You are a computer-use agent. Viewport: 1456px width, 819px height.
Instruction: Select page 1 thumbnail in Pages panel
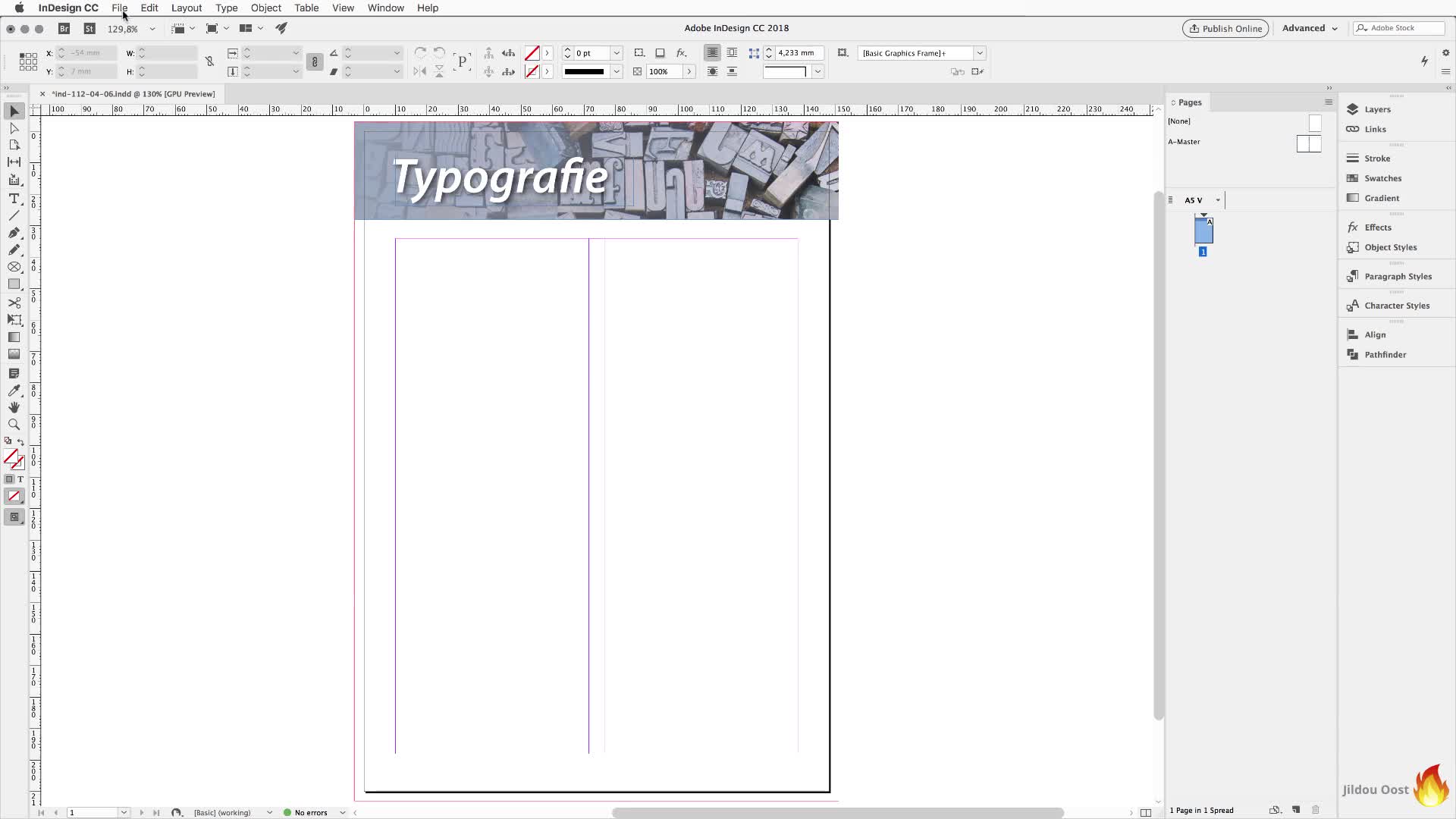click(x=1203, y=230)
